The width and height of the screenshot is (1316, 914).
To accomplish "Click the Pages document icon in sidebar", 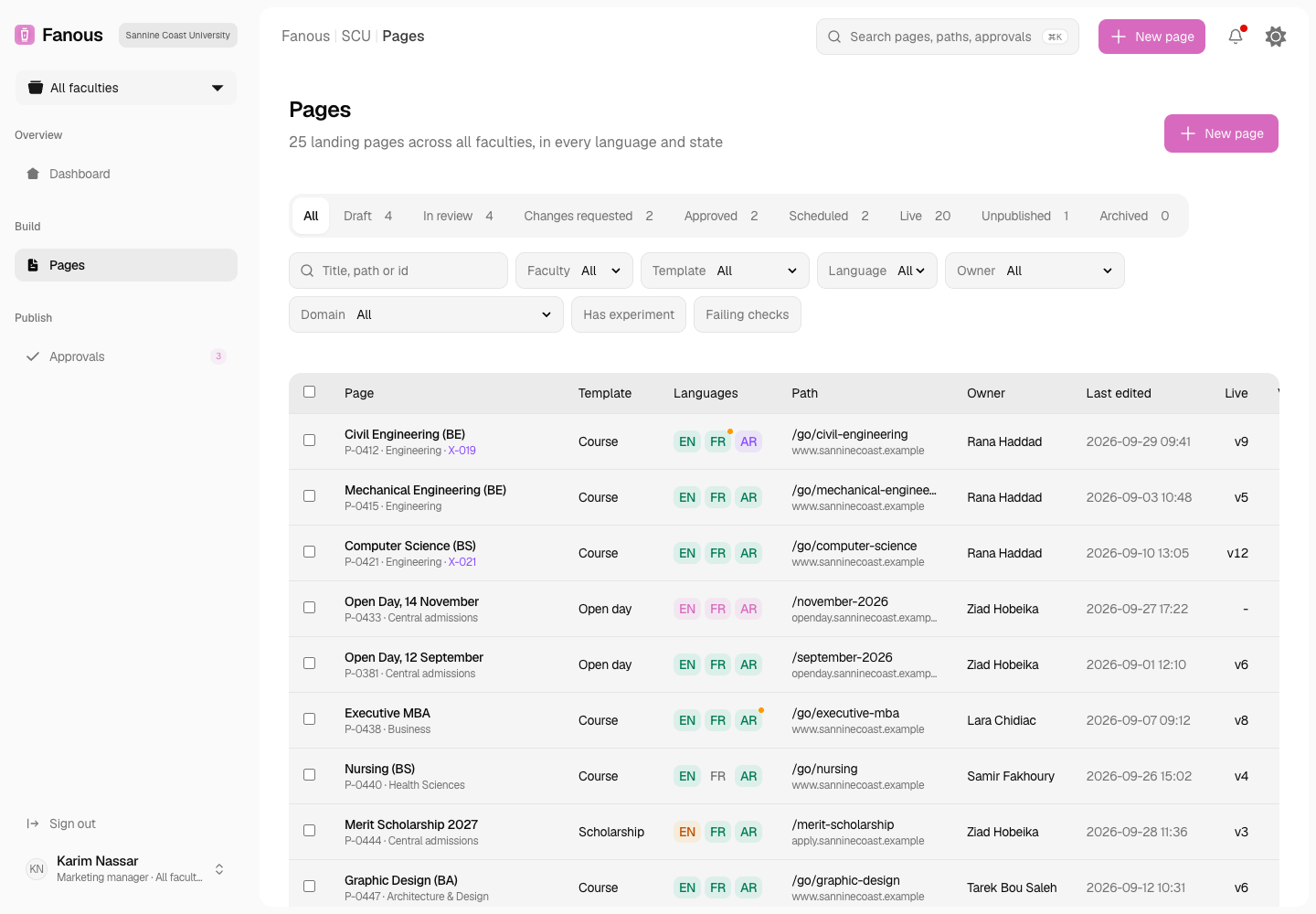I will [33, 265].
